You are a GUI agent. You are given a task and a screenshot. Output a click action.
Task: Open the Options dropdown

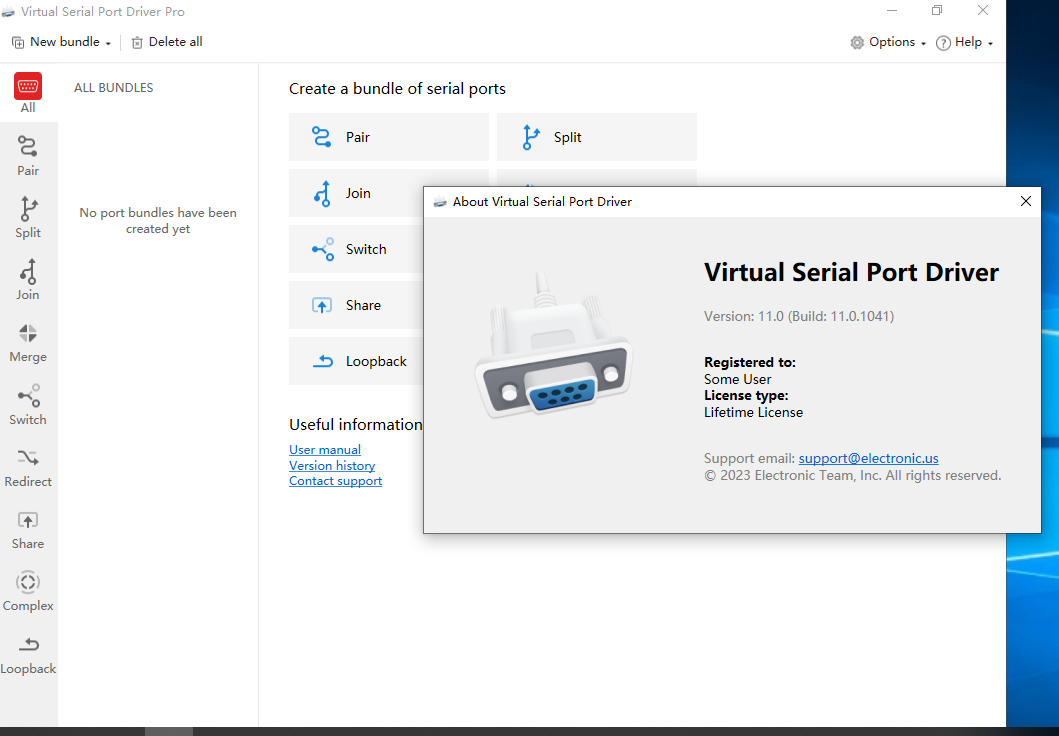[888, 41]
